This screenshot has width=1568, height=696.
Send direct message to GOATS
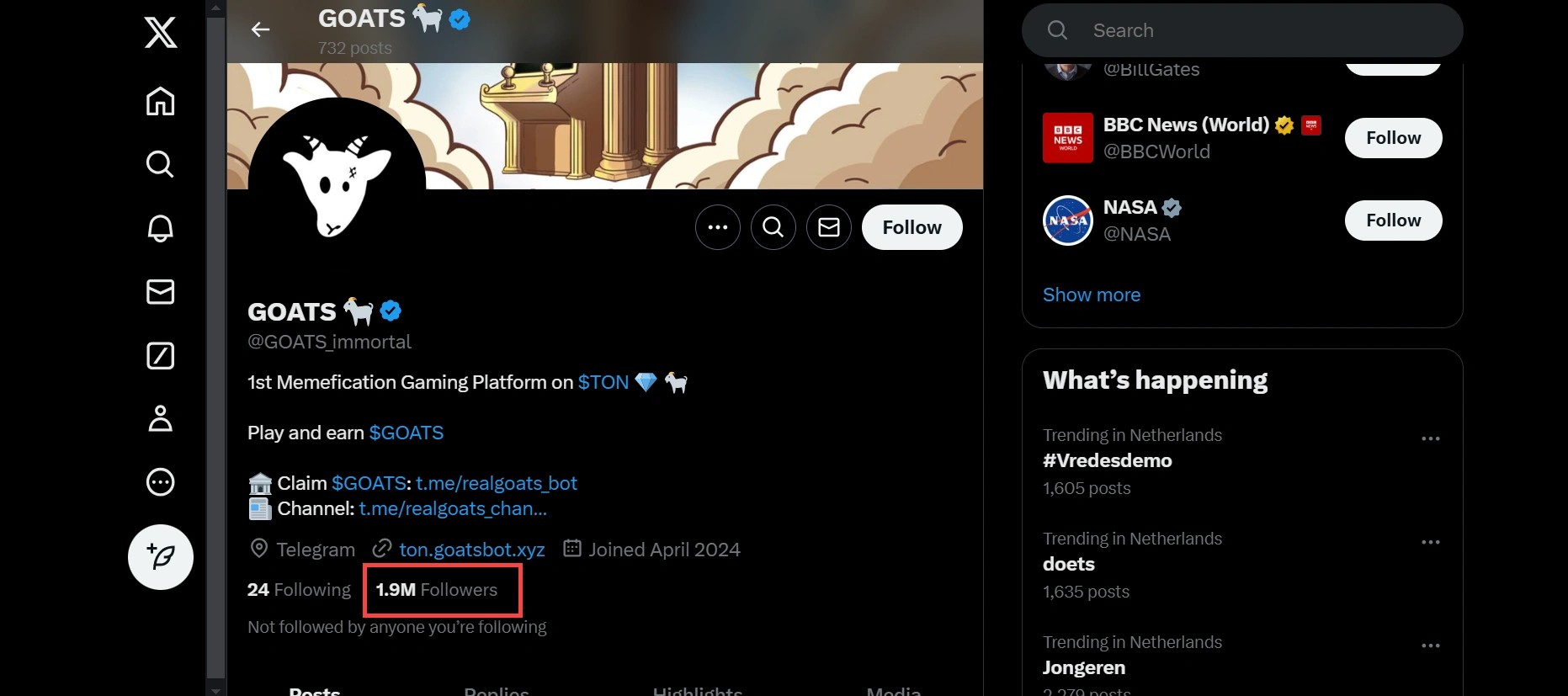828,227
